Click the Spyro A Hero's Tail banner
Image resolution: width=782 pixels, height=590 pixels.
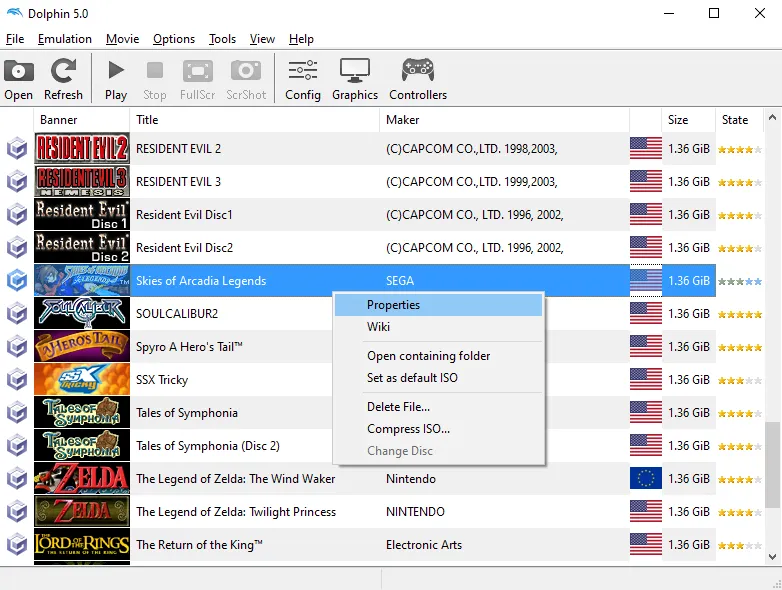(82, 347)
